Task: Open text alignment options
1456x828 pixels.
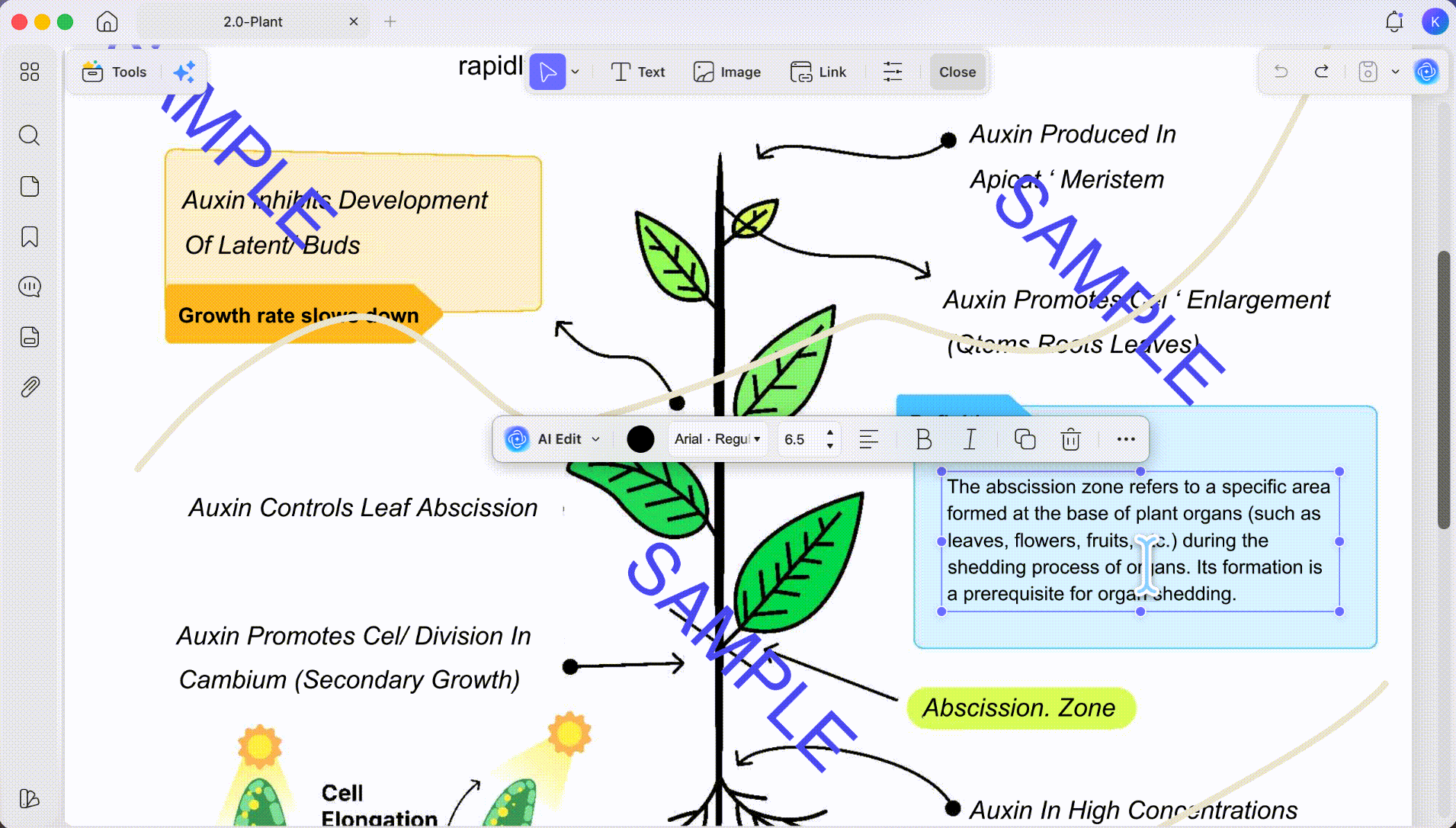Action: tap(869, 439)
